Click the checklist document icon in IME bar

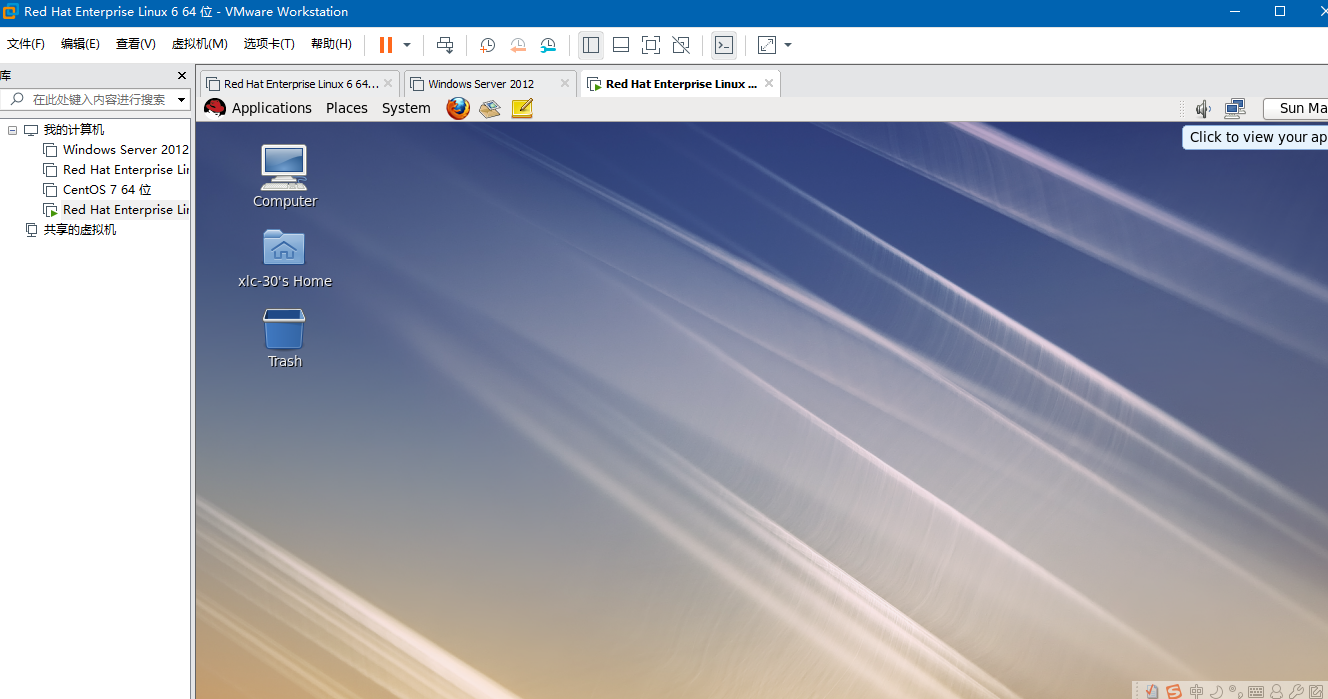[1152, 691]
